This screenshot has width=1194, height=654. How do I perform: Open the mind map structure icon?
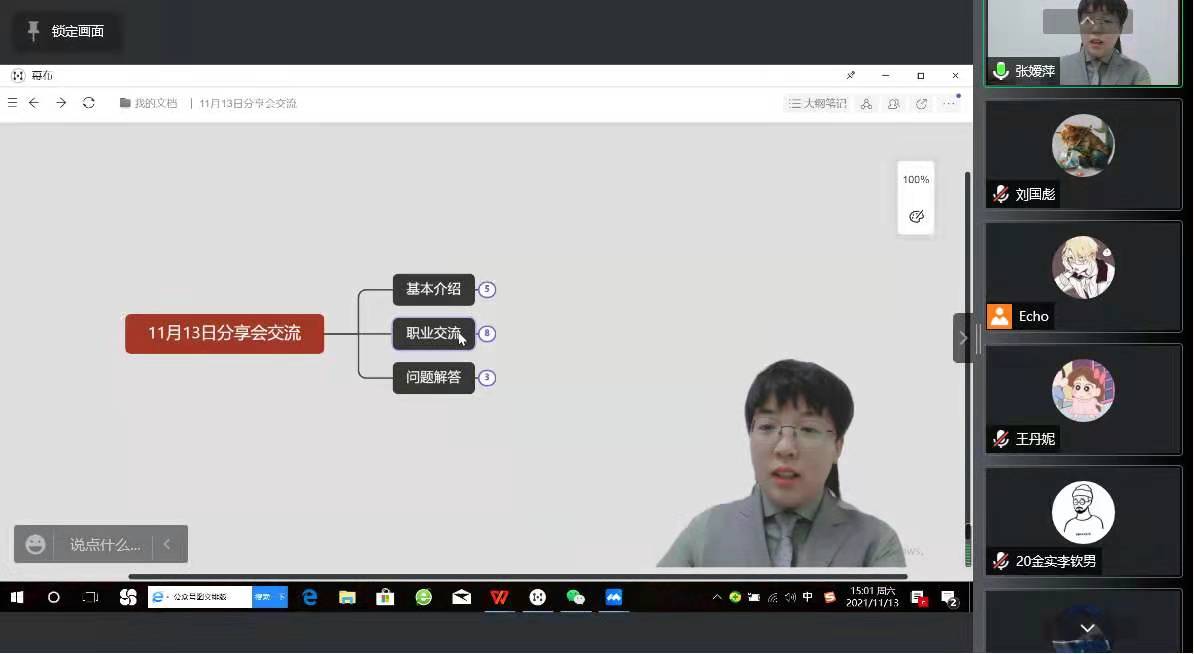(866, 103)
